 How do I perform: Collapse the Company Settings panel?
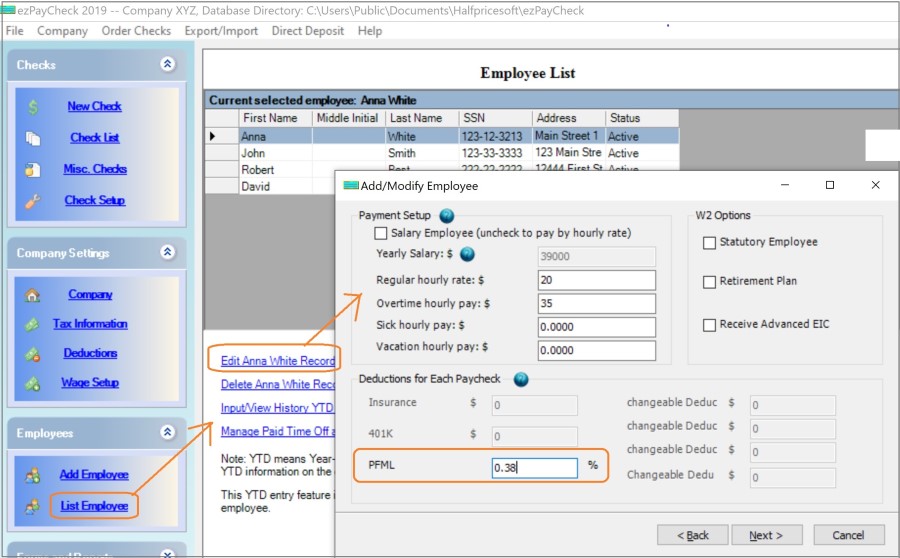167,252
